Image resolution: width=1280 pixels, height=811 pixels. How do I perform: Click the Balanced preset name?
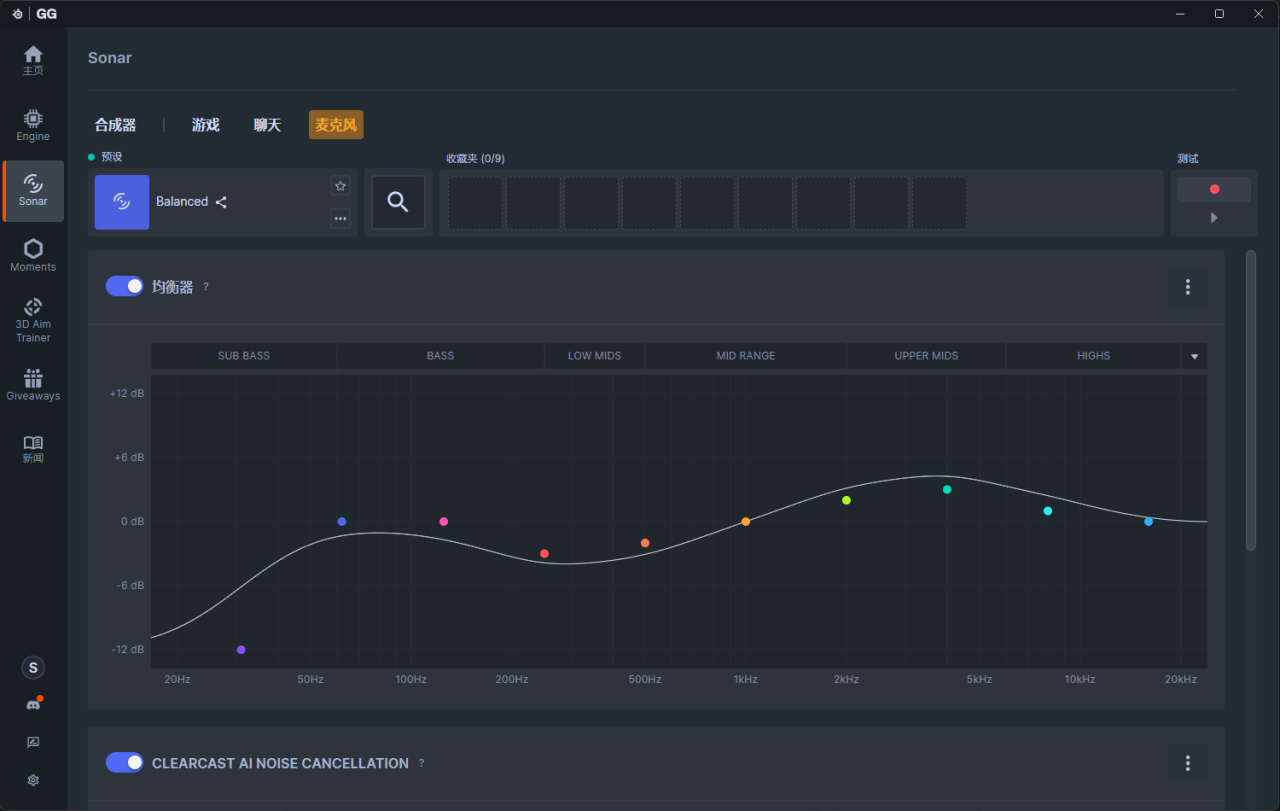click(x=182, y=202)
